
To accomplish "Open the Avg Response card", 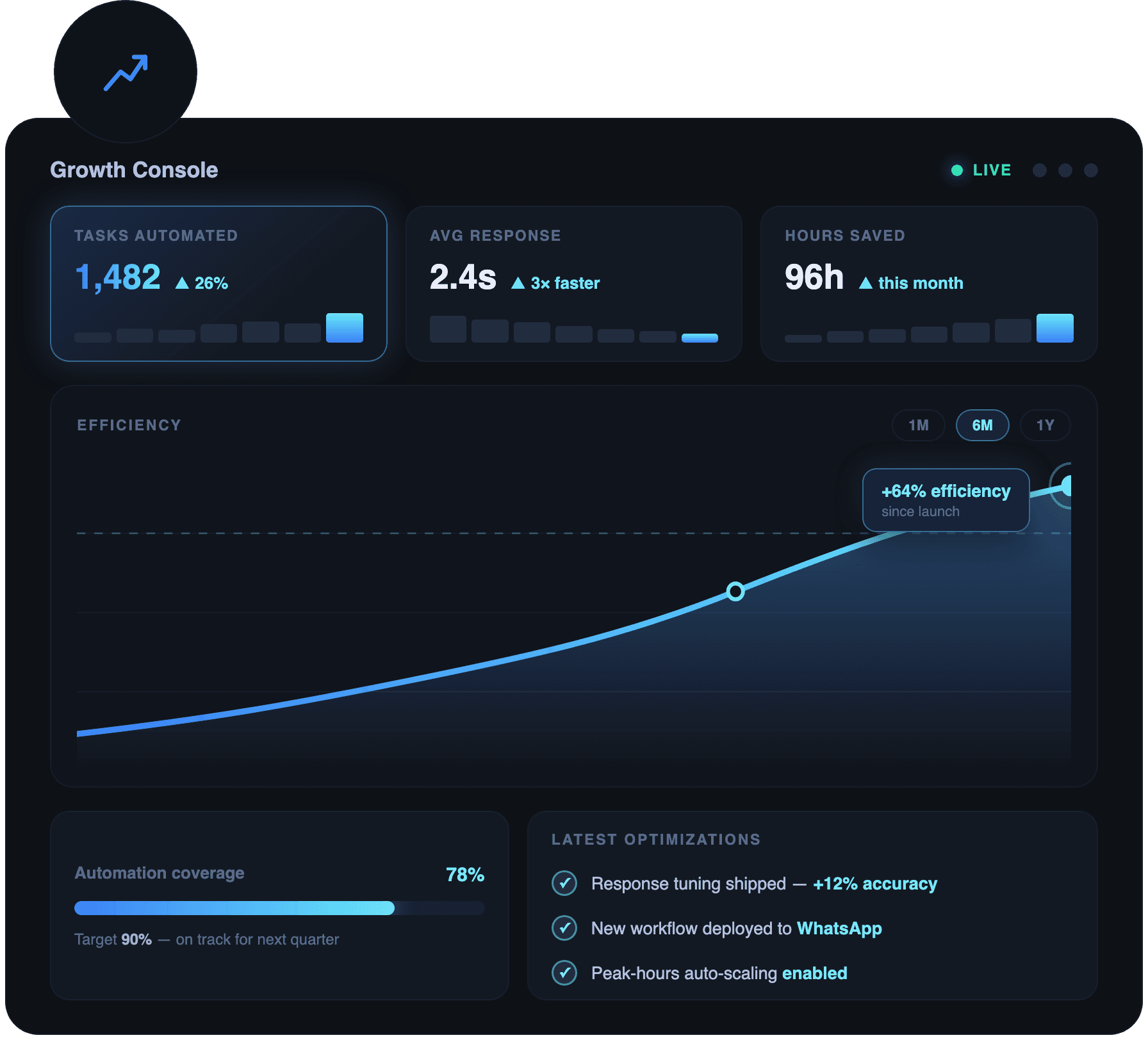I will (x=574, y=284).
